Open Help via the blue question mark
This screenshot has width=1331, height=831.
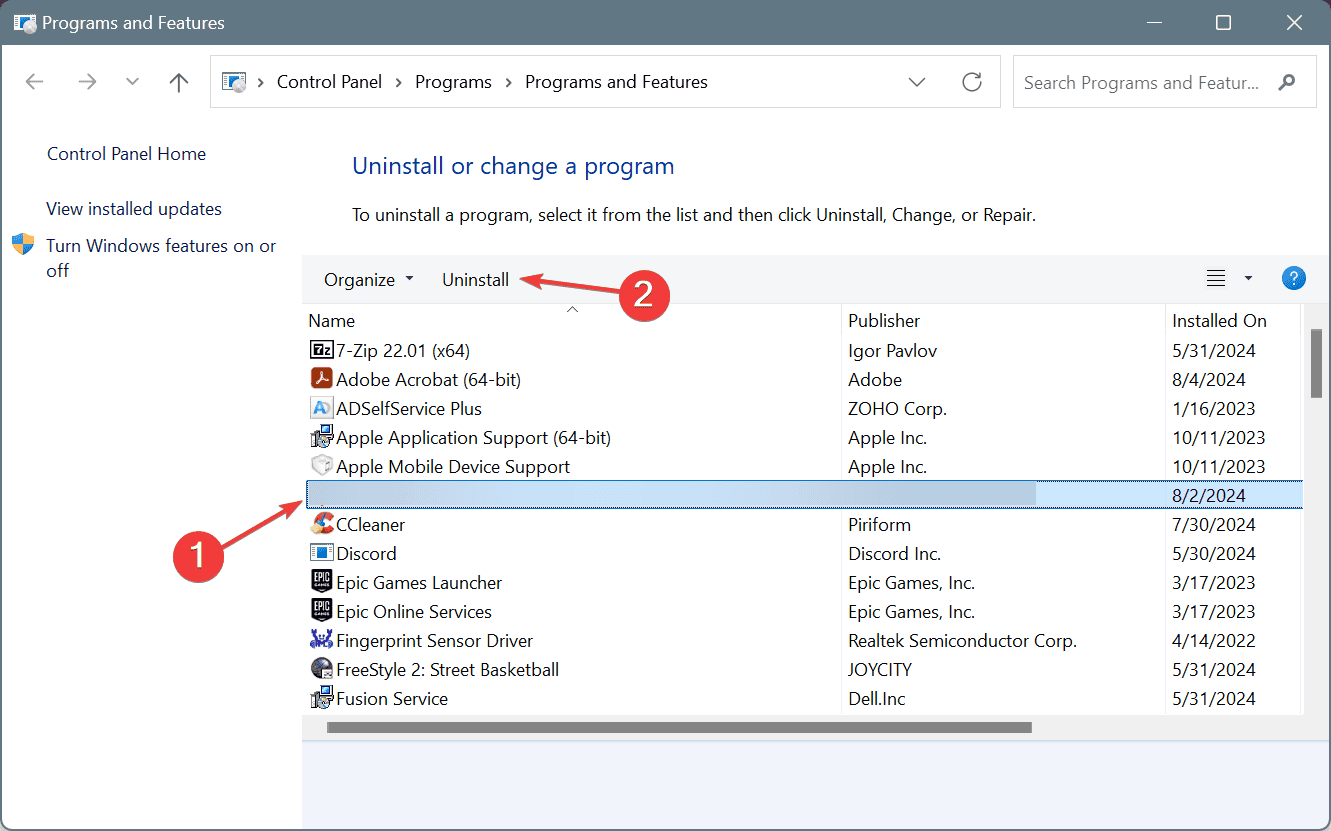(x=1293, y=279)
